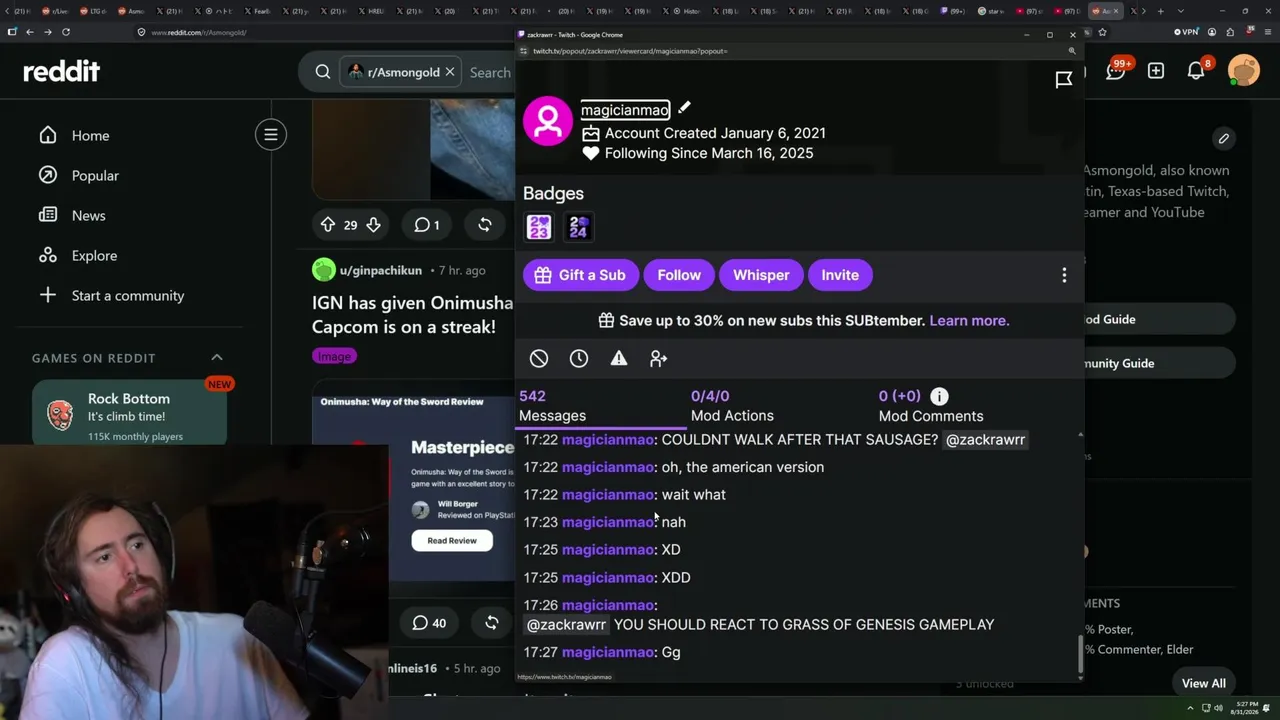Image resolution: width=1280 pixels, height=720 pixels.
Task: Click @zackrawrr mention in sausage message
Action: [x=985, y=440]
